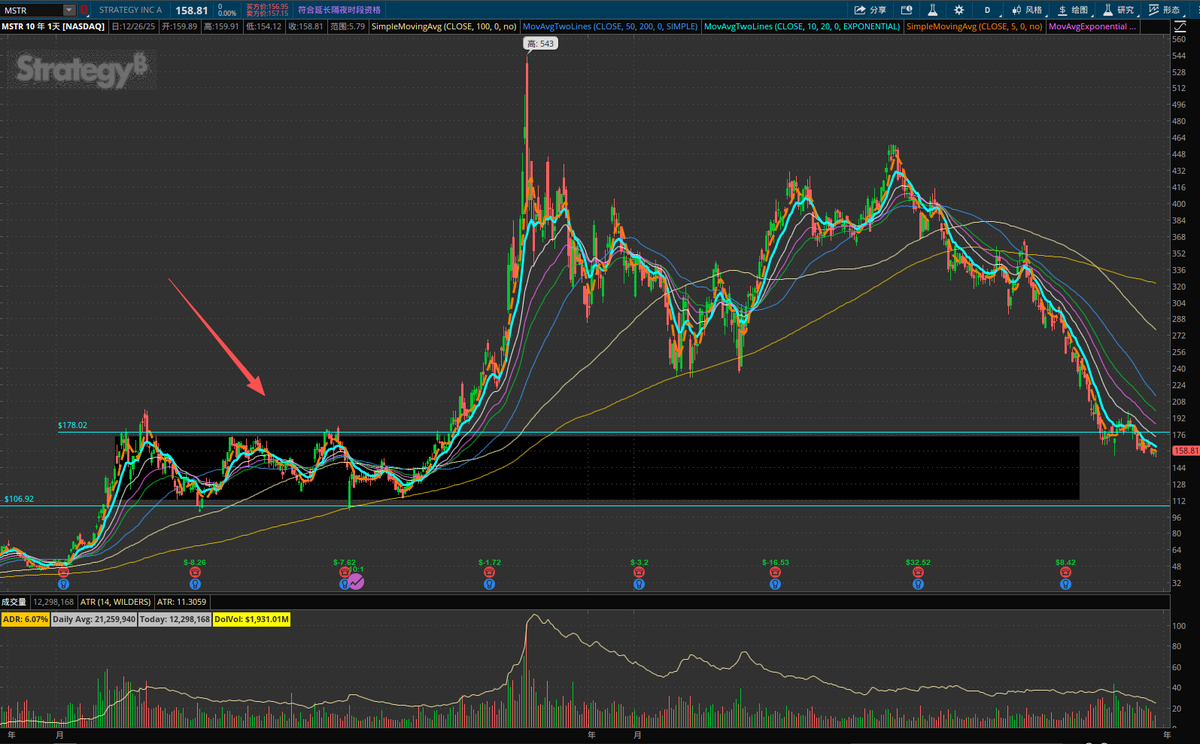The image size is (1200, 744).
Task: Click the red call icon under $32.52
Action: click(x=918, y=572)
